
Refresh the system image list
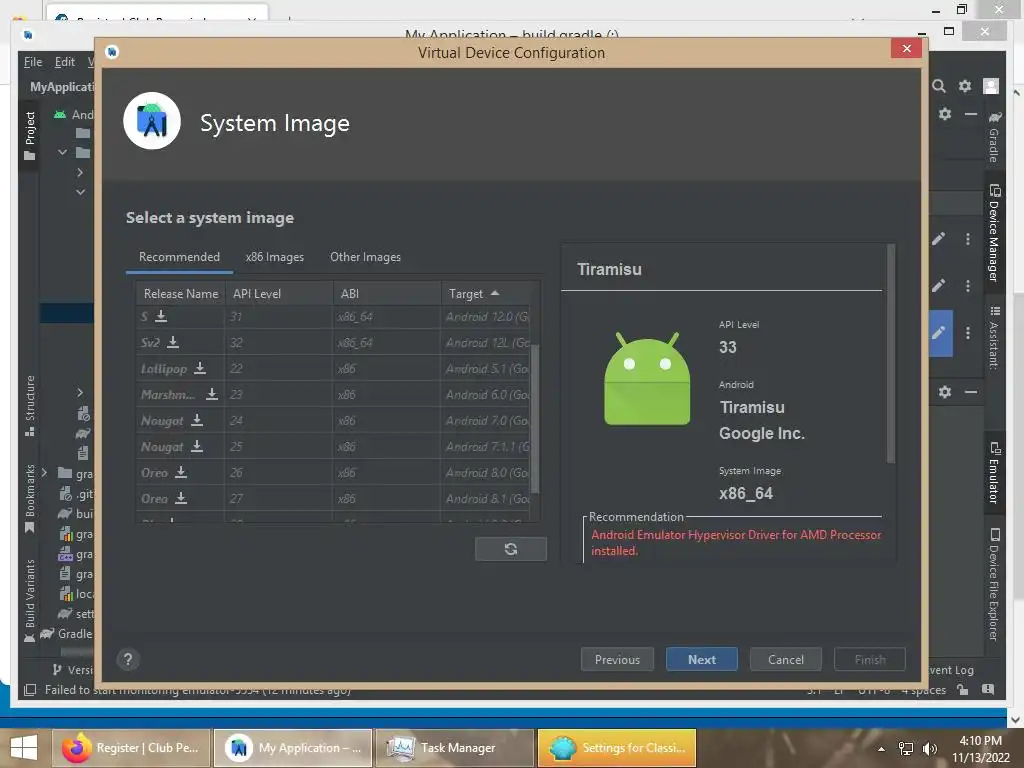tap(511, 549)
